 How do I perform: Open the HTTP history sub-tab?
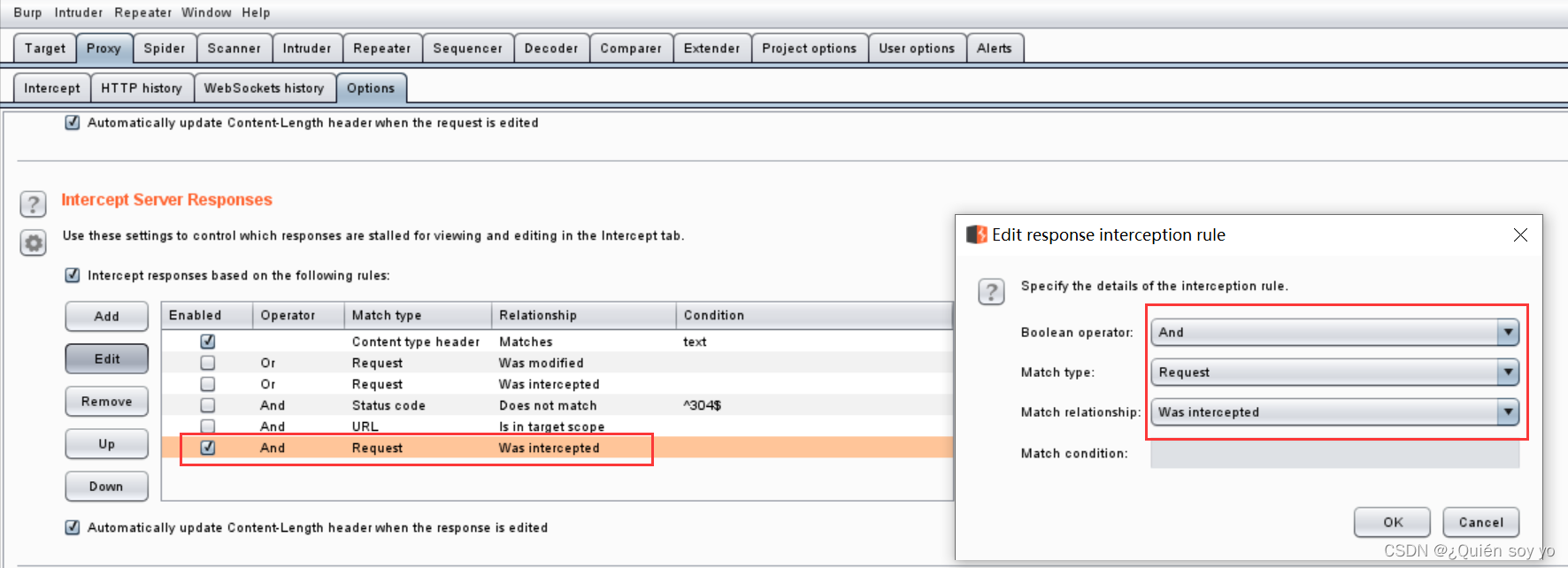point(142,88)
